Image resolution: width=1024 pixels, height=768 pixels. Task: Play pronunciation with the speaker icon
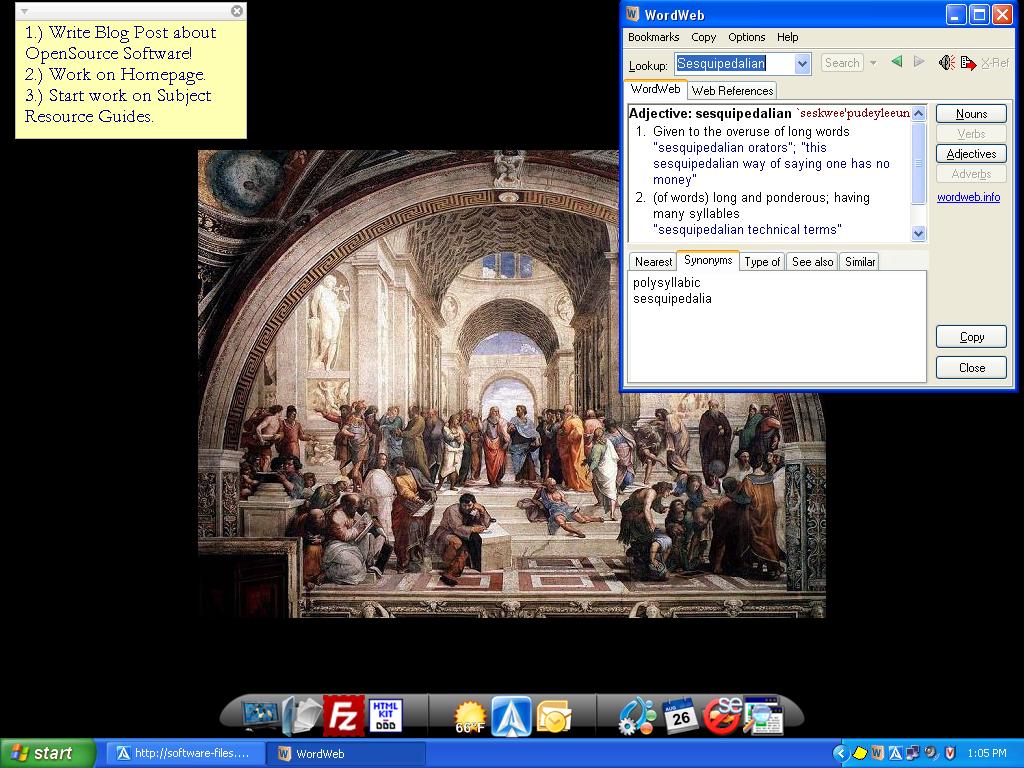pyautogui.click(x=947, y=63)
